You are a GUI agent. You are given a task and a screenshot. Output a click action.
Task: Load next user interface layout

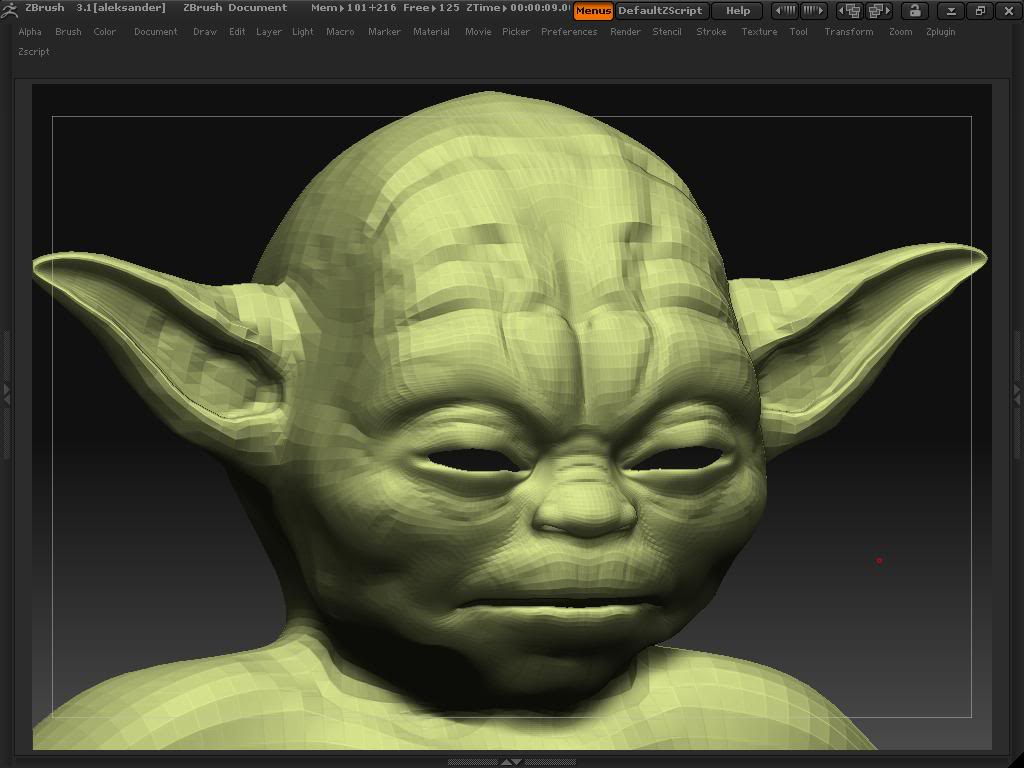(878, 10)
